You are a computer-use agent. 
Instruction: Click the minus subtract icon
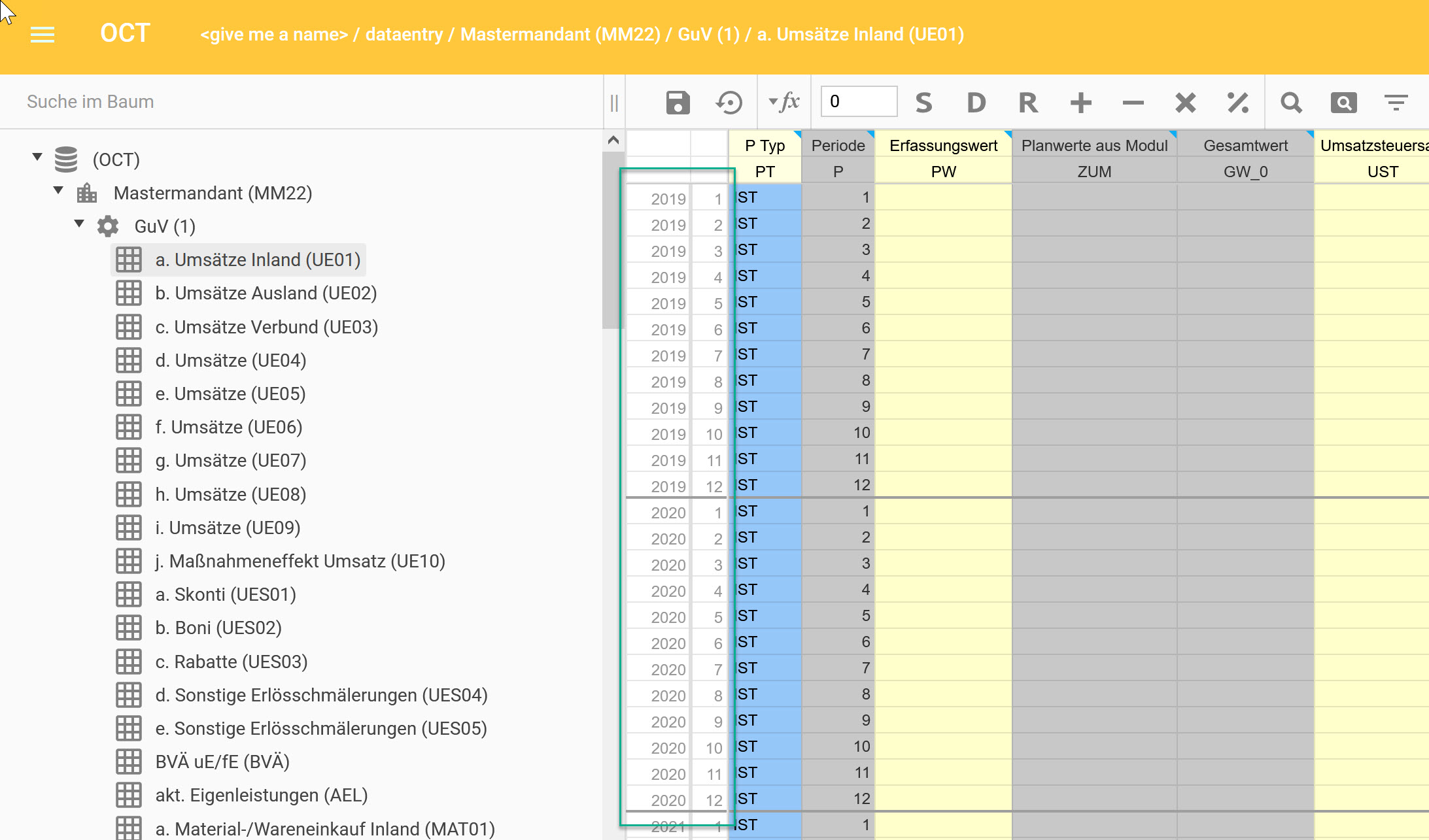(x=1133, y=103)
